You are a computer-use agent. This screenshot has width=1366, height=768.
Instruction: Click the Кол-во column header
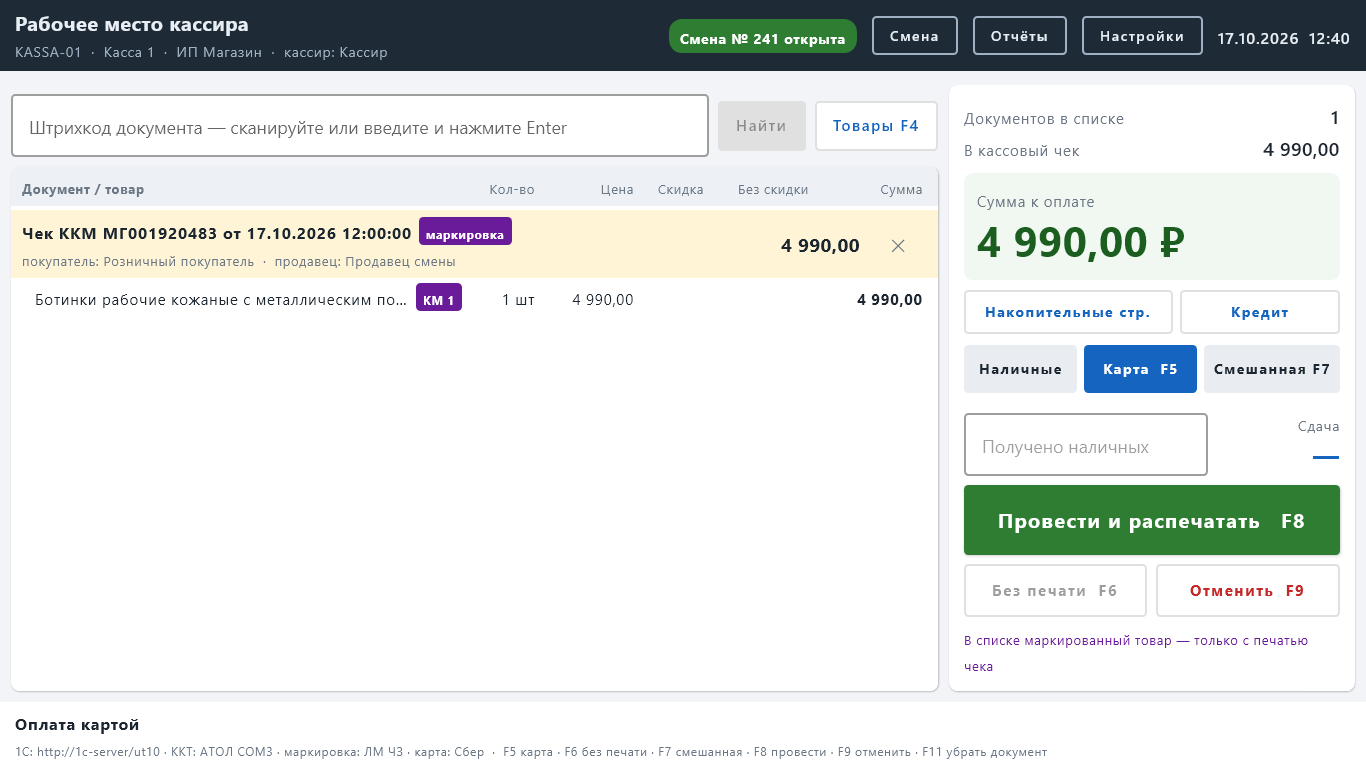pos(512,190)
